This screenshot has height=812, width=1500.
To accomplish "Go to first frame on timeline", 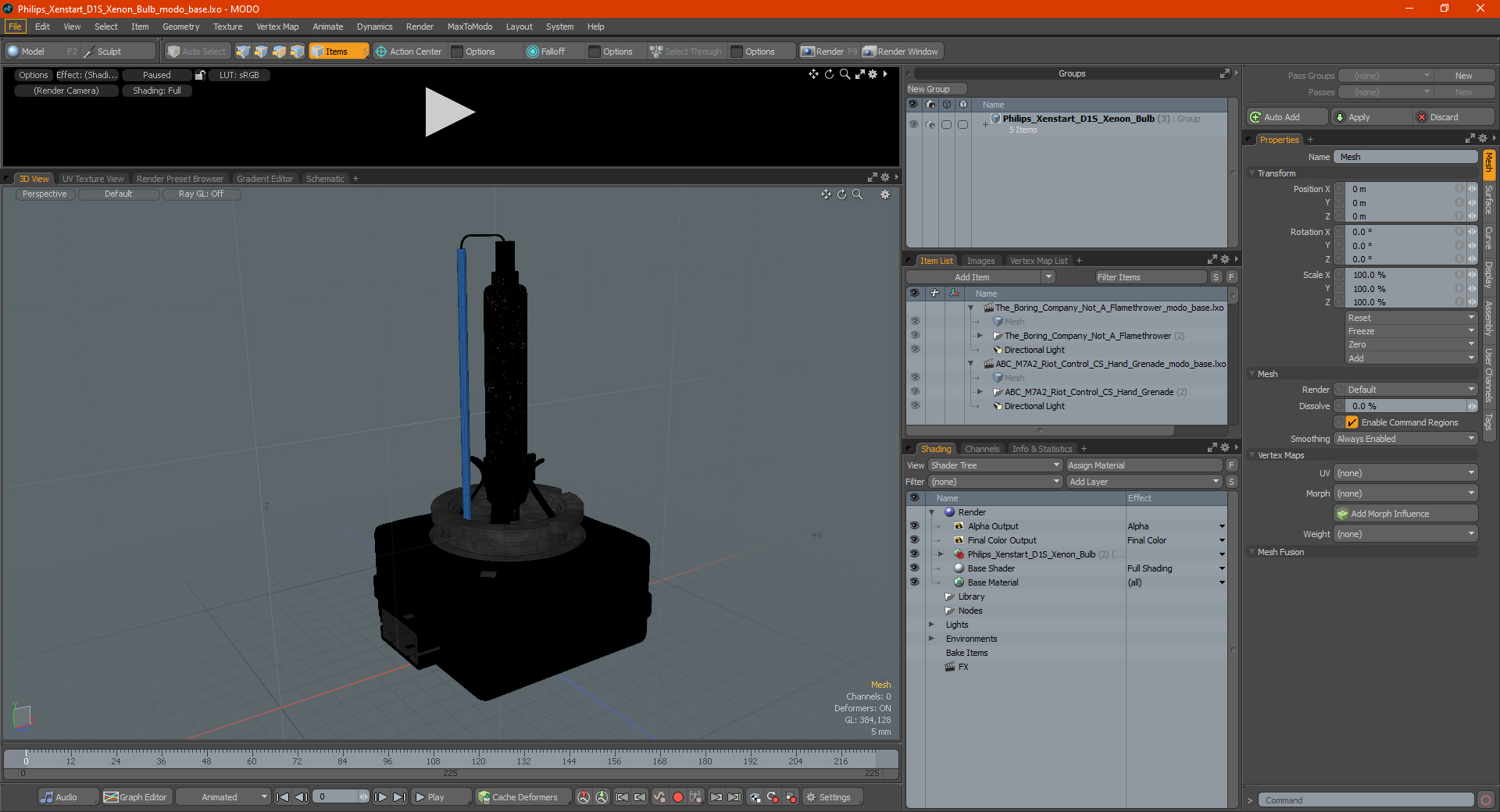I will tap(283, 797).
